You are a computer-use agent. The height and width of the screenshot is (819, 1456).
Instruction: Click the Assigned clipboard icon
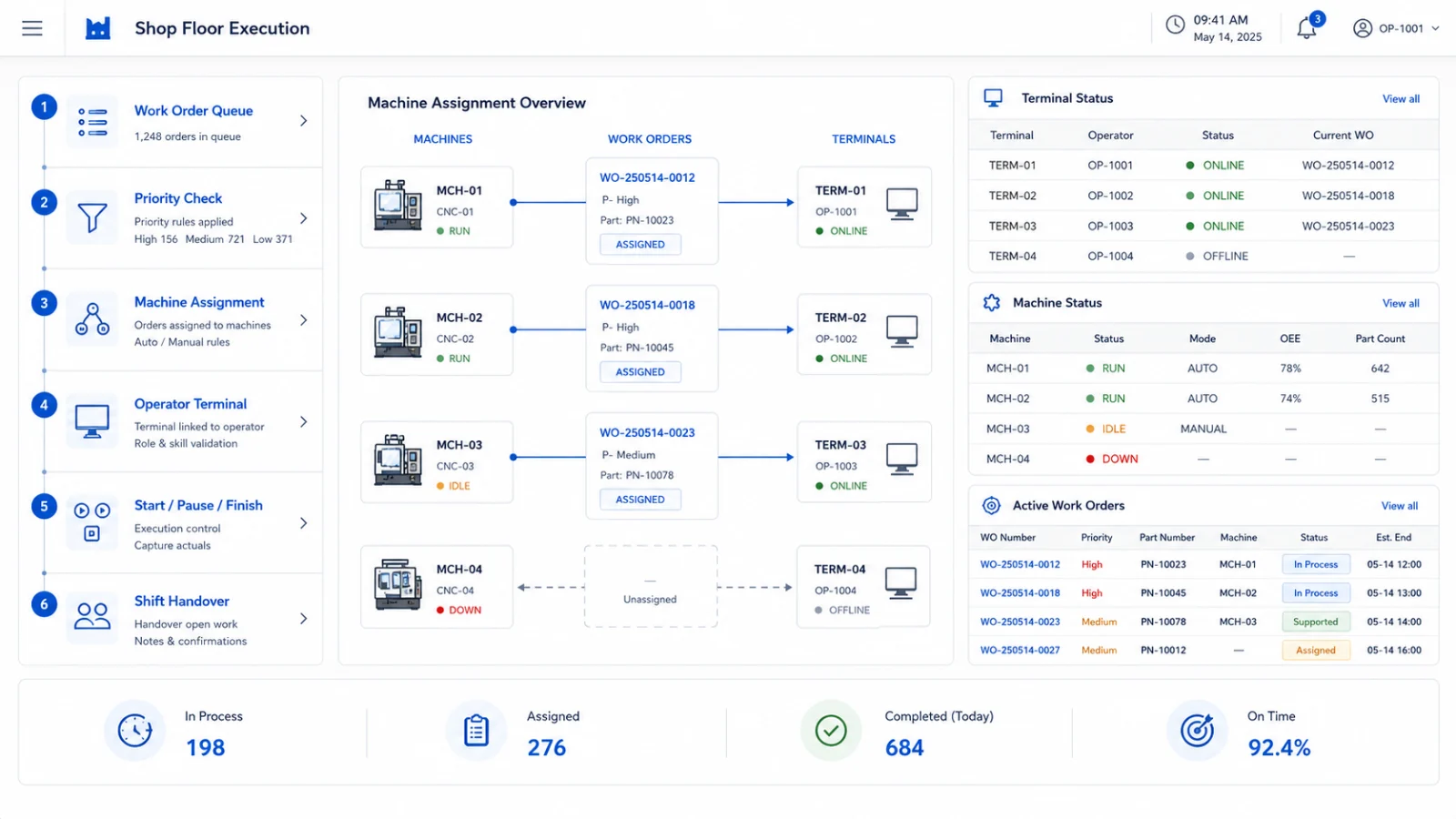click(x=476, y=730)
